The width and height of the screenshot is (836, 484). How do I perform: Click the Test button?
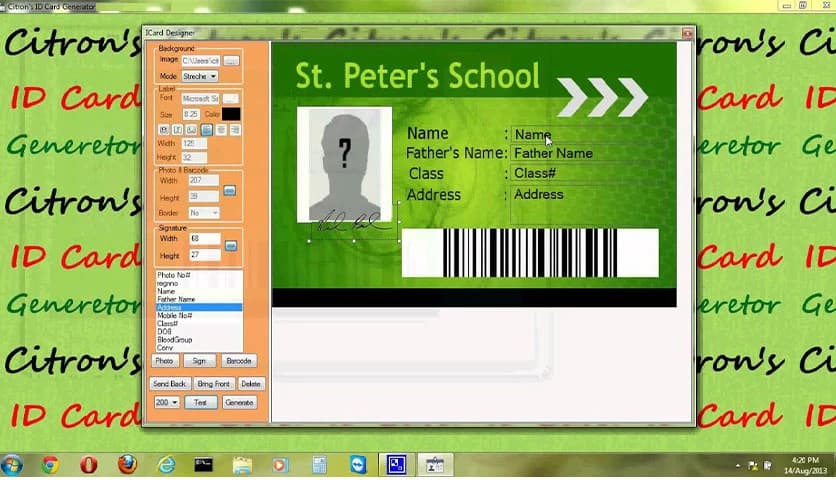coord(200,402)
